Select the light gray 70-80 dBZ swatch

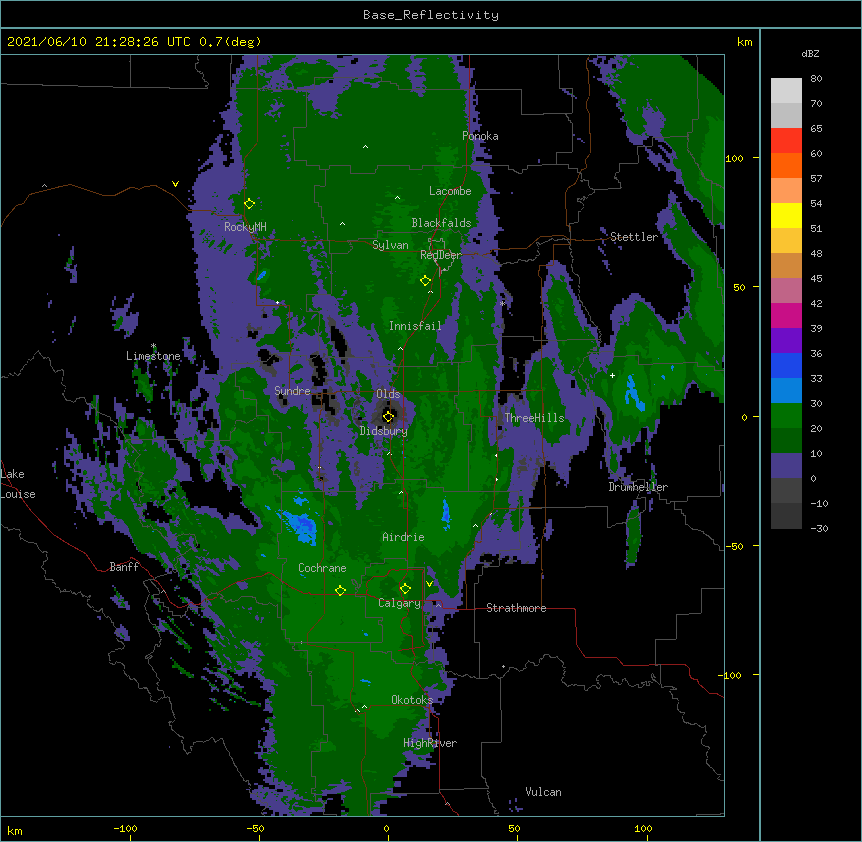click(786, 91)
